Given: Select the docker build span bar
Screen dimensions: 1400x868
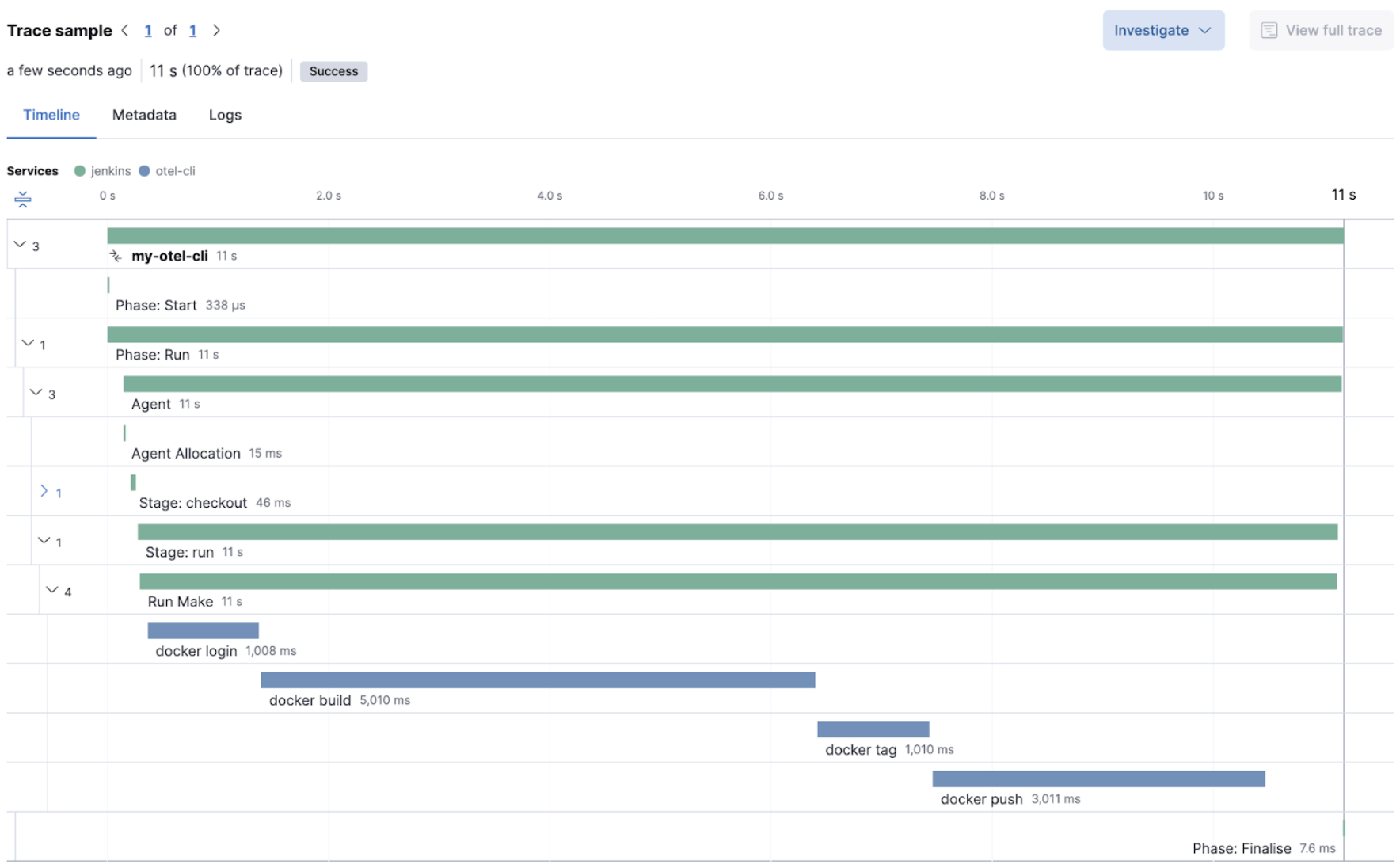Looking at the screenshot, I should coord(537,680).
